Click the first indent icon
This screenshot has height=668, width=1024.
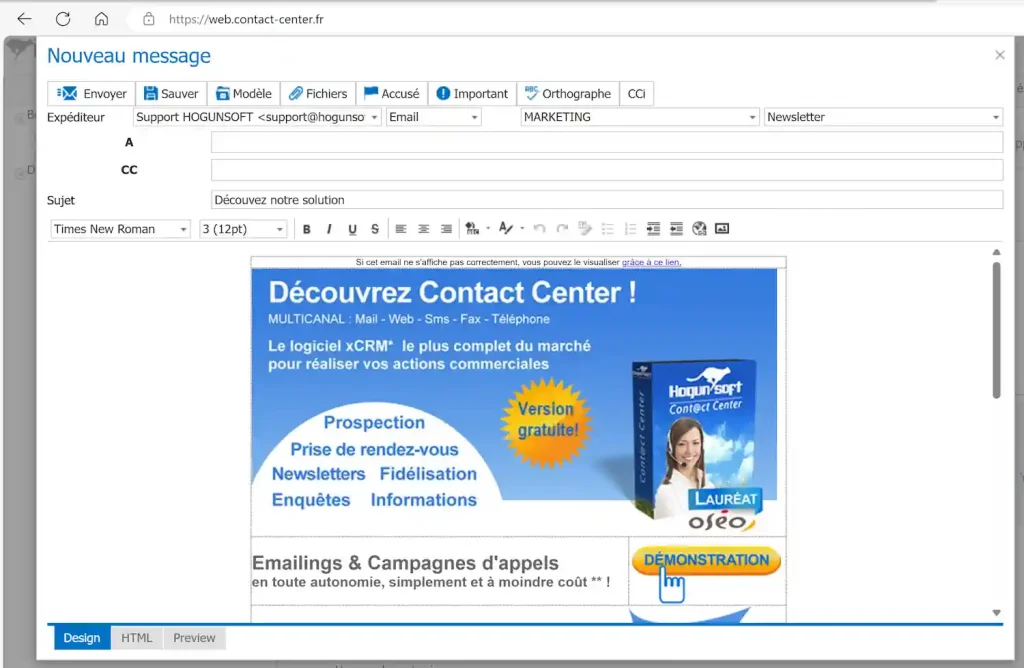[653, 229]
